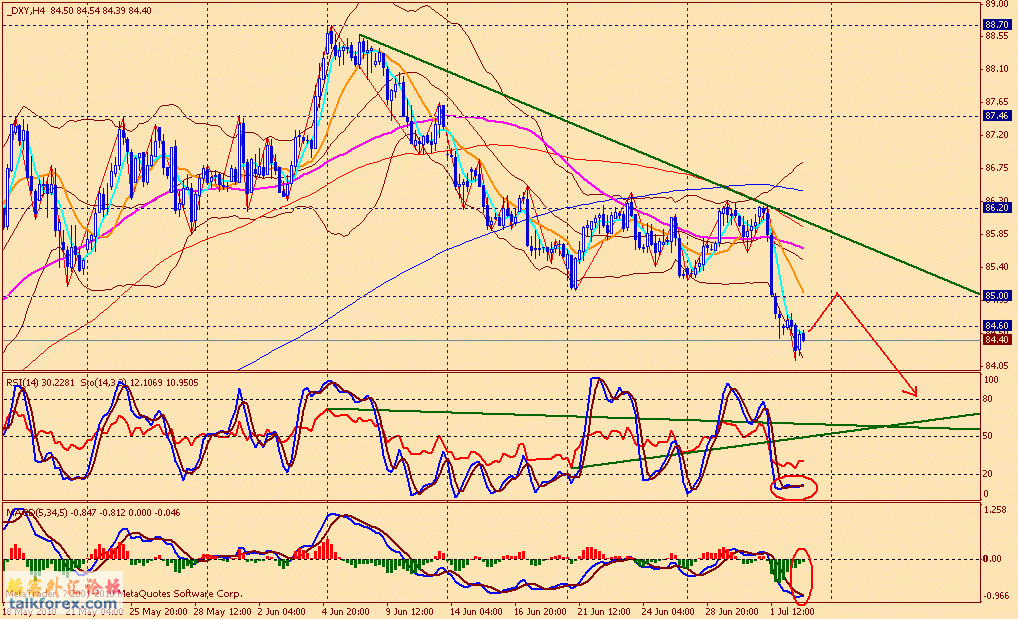Click the 87.20 price axis value
The width and height of the screenshot is (1018, 619).
997,134
